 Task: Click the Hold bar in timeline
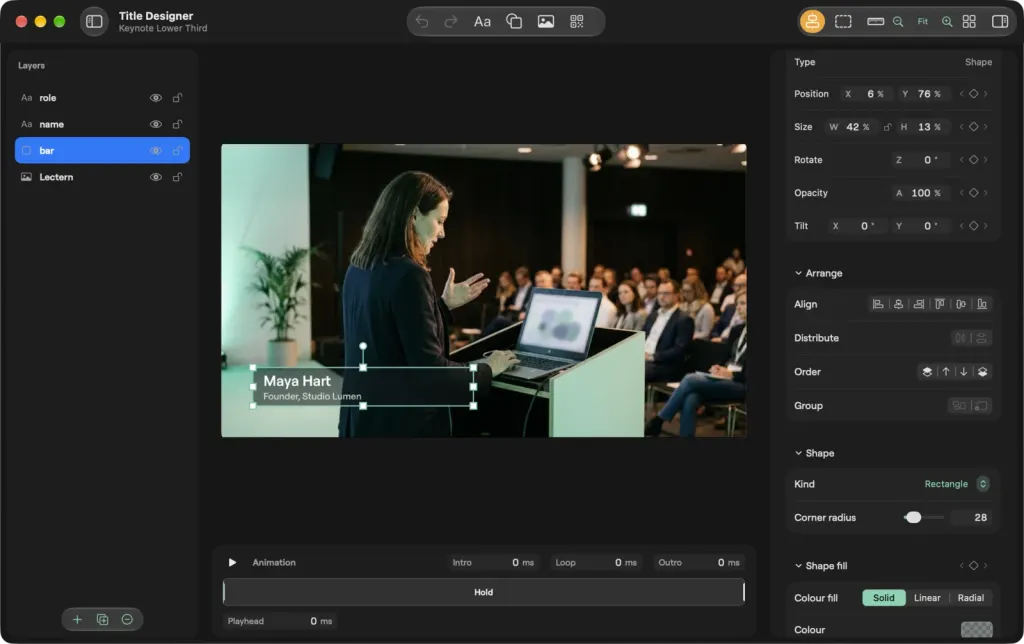click(x=483, y=592)
